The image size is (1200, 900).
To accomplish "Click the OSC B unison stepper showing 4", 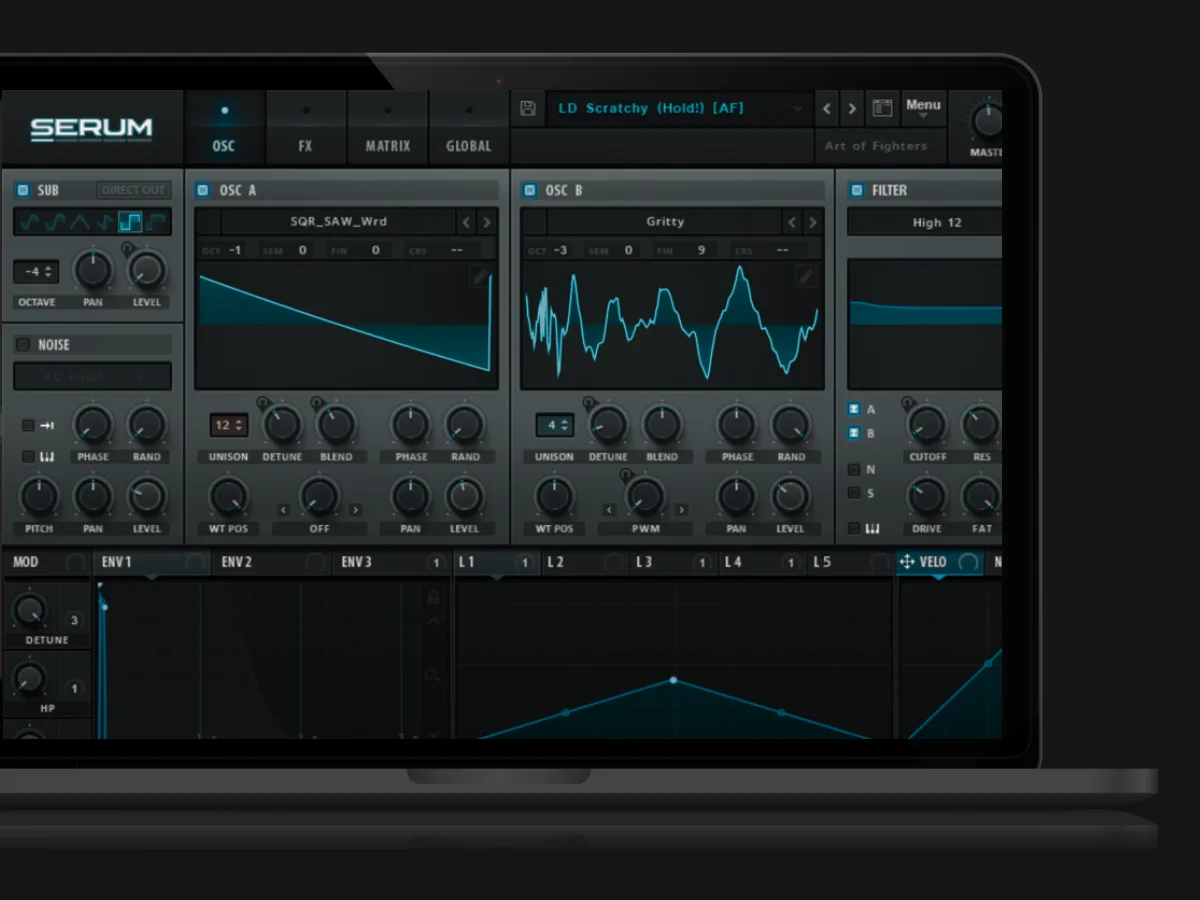I will coord(554,425).
